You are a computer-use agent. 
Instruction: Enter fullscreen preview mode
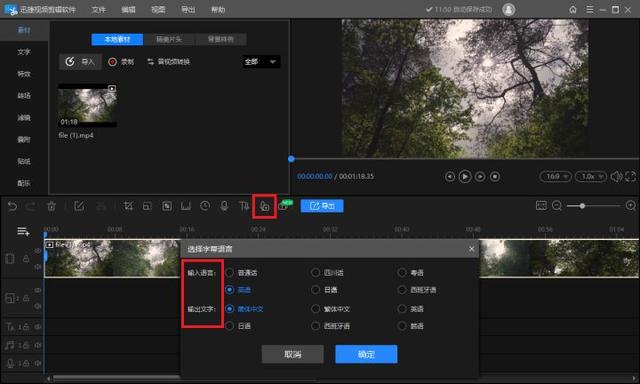click(630, 176)
